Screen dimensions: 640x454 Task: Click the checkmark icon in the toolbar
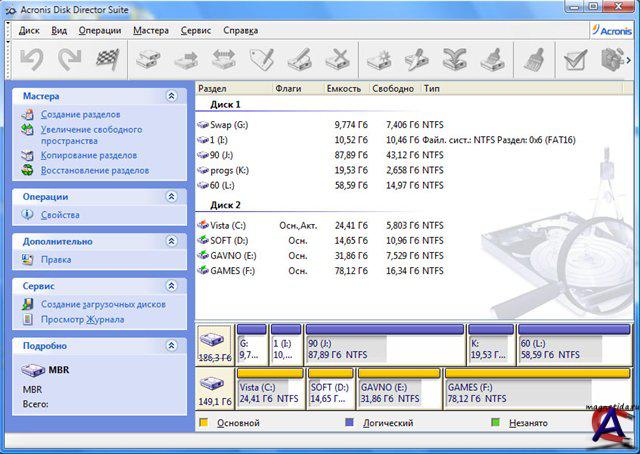pos(574,60)
